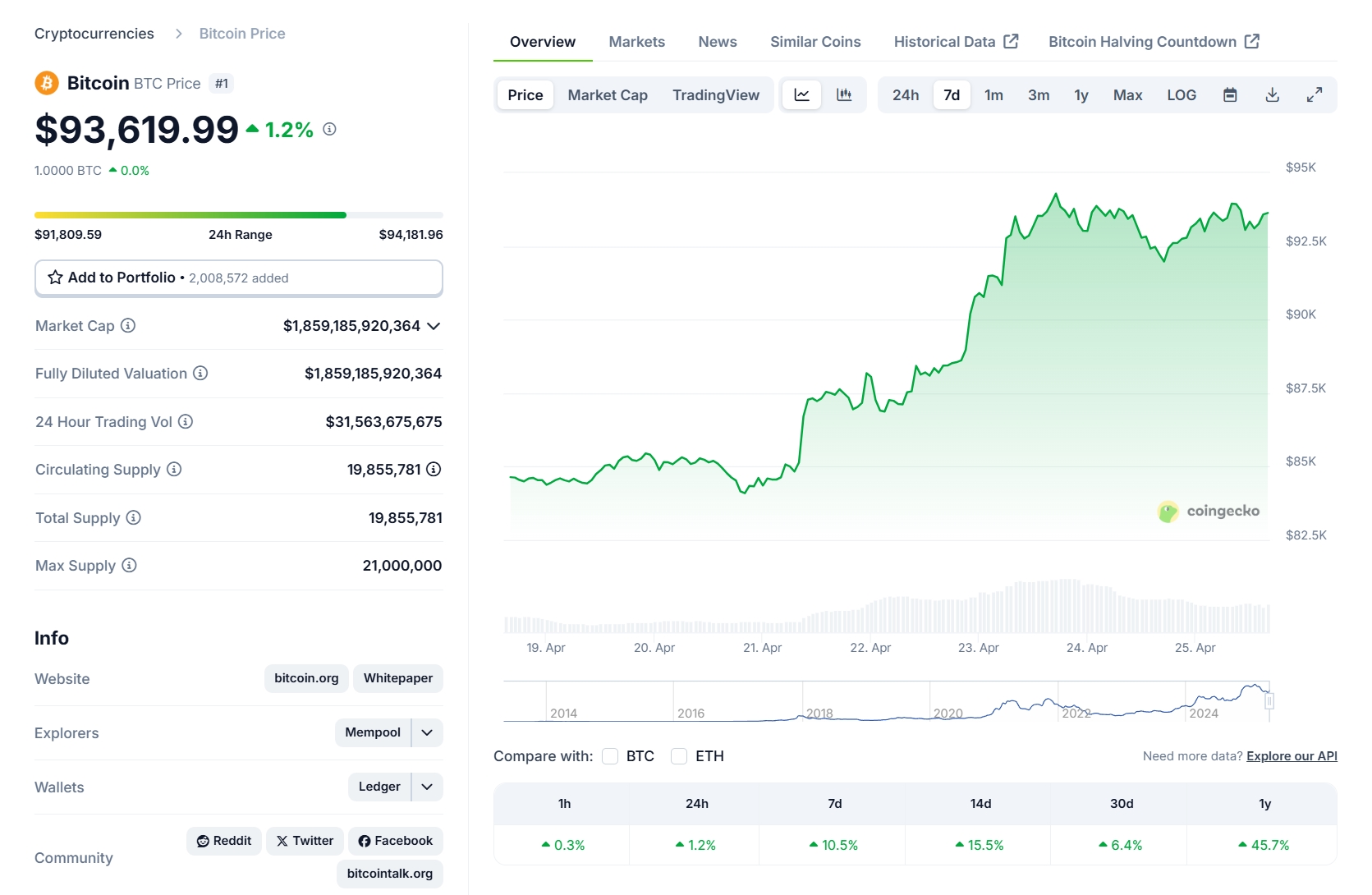Screen dimensions: 1372x895
Task: Set chart range to 1y
Action: click(1081, 95)
